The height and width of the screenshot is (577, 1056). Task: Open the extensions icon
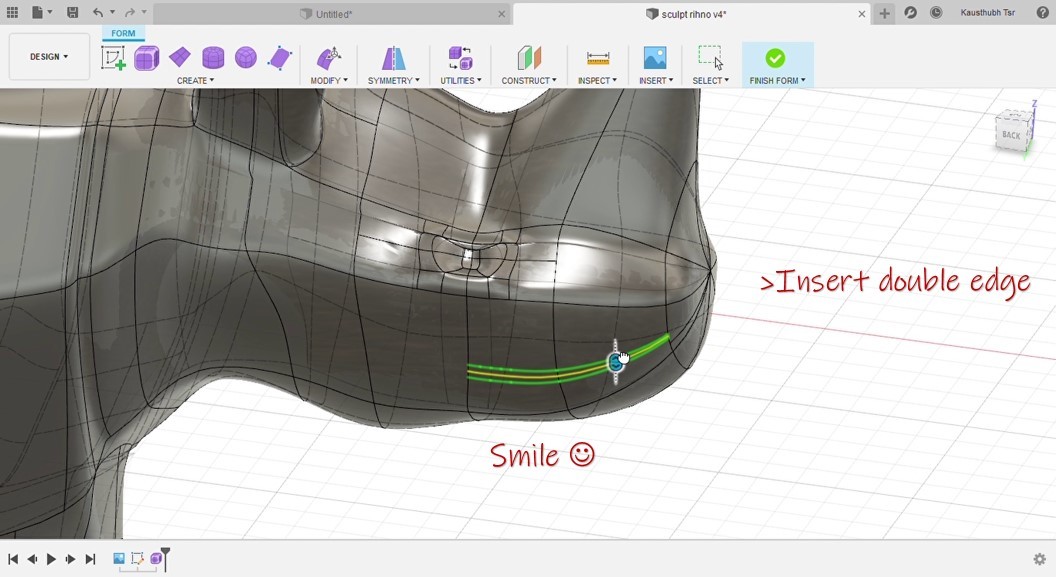911,13
